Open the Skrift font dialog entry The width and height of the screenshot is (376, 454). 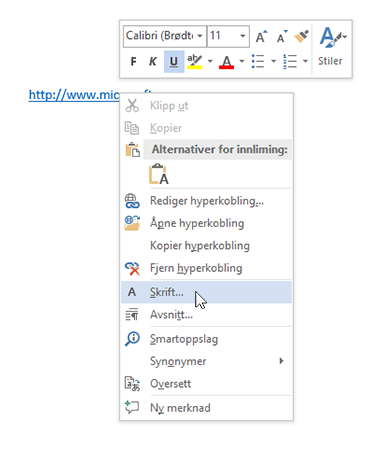point(206,292)
